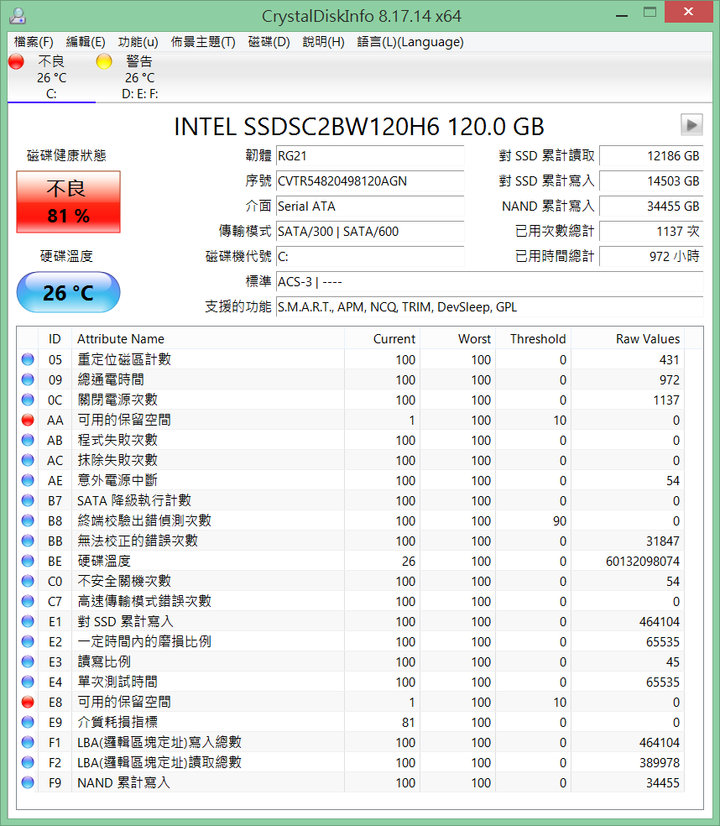
Task: Click the blue status dot on row E9
Action: point(28,722)
